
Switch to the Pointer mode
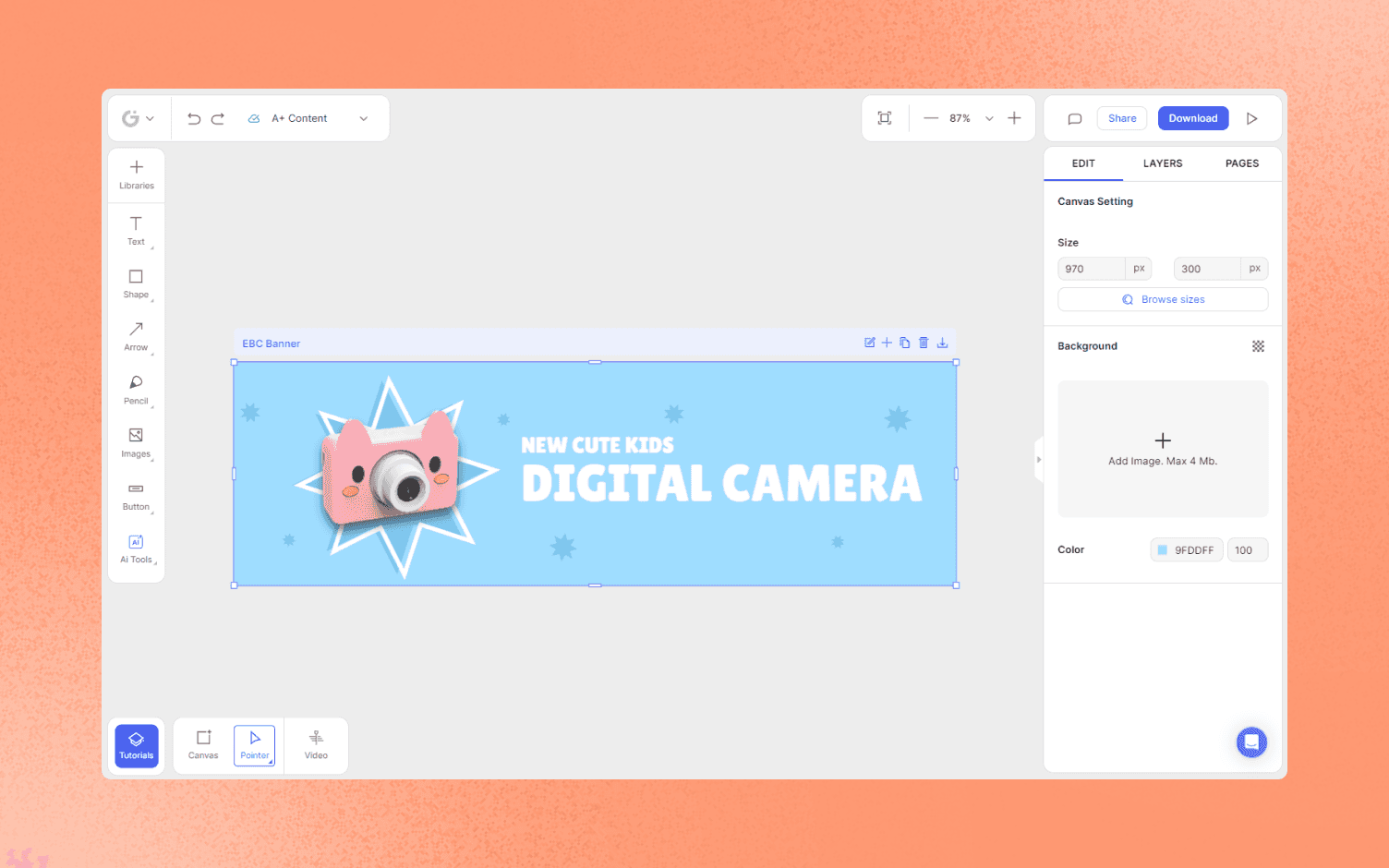pos(254,744)
